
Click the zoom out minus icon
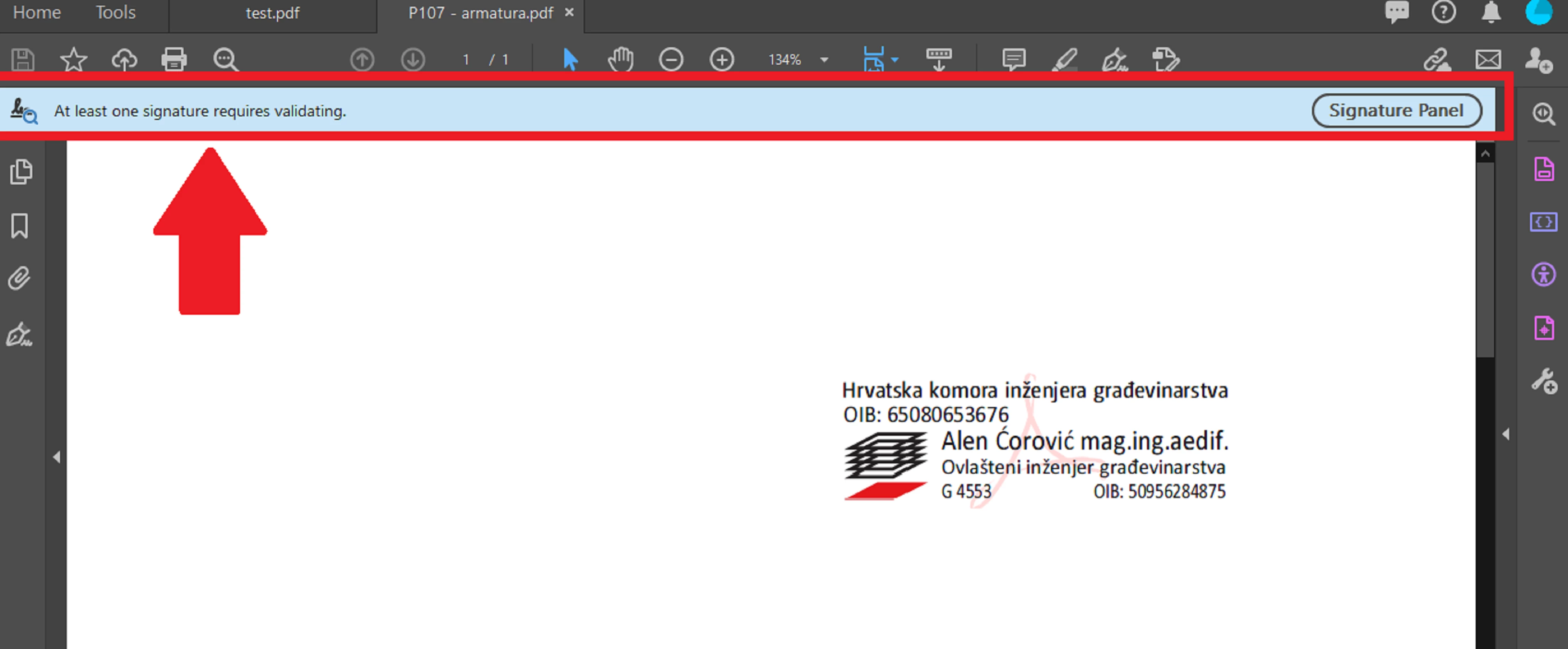pyautogui.click(x=671, y=60)
